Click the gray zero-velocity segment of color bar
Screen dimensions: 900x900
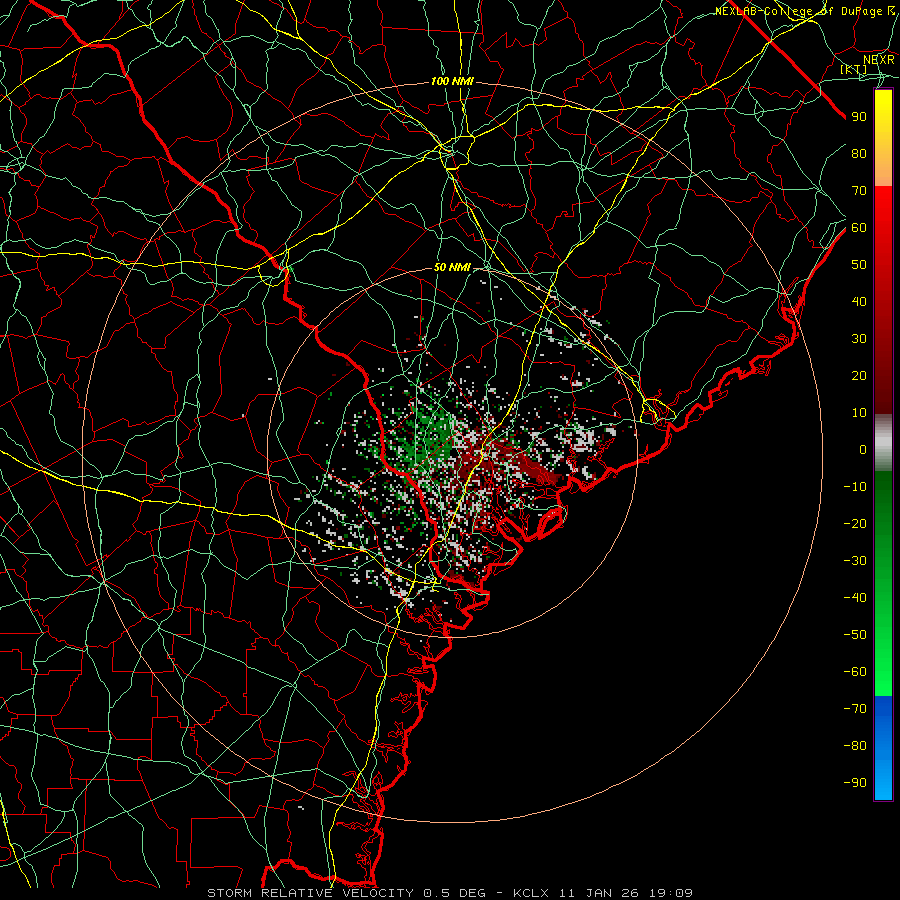pyautogui.click(x=883, y=443)
